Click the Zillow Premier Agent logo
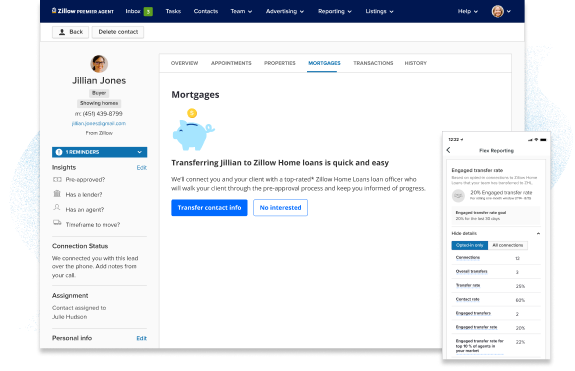Viewport: 575px width, 371px height. 83,11
